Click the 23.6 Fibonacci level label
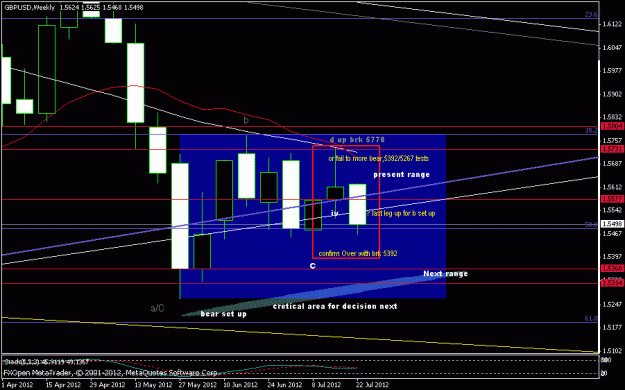 tap(591, 15)
